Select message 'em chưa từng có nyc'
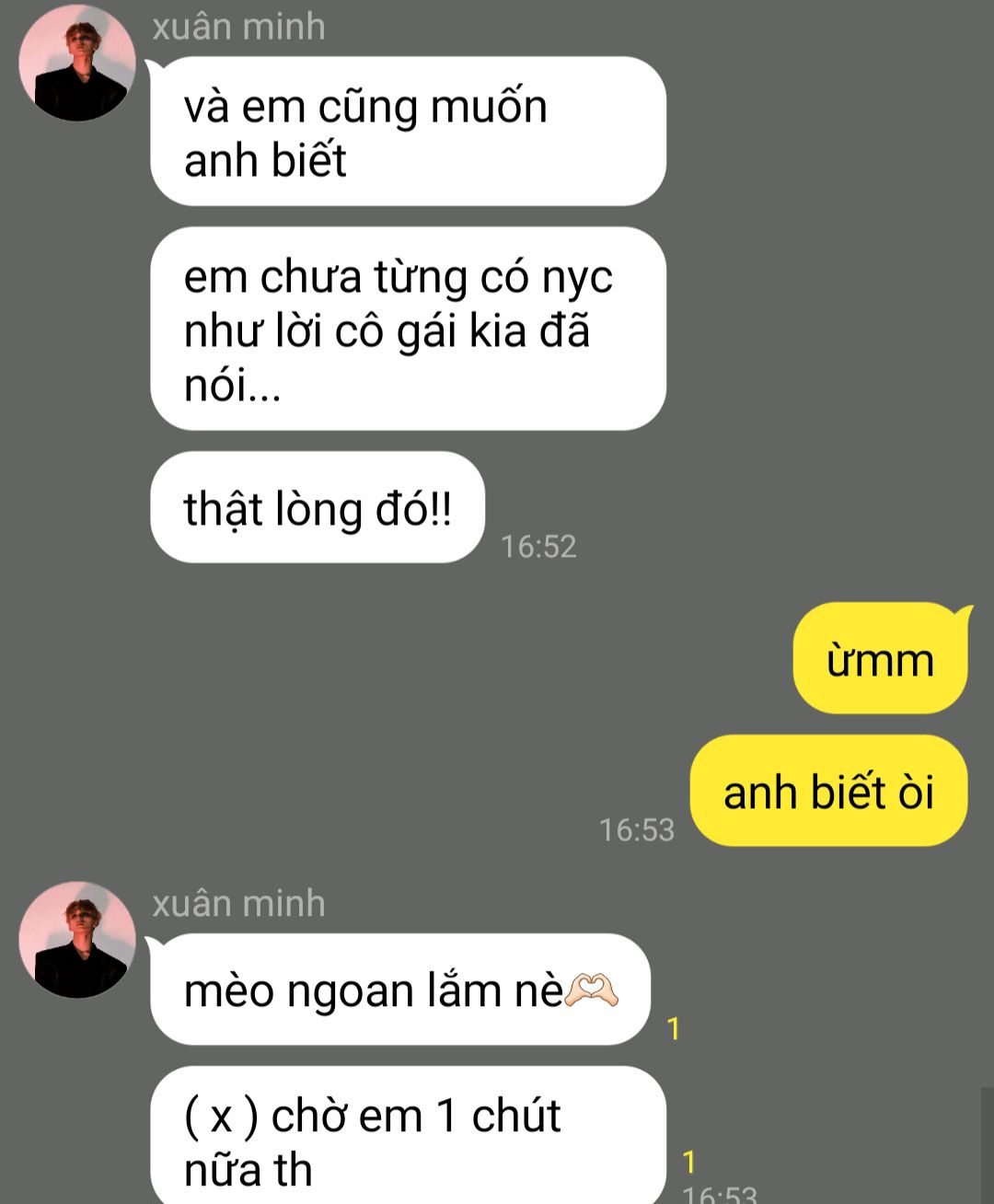Screen dimensions: 994x1204 pos(408,329)
